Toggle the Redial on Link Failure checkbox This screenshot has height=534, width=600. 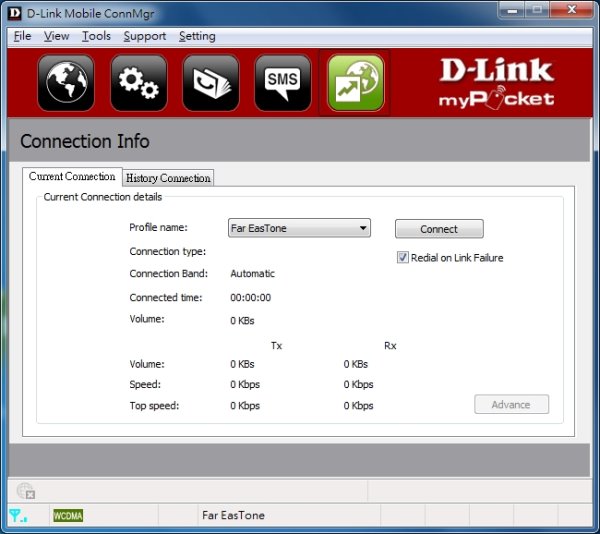[x=402, y=257]
